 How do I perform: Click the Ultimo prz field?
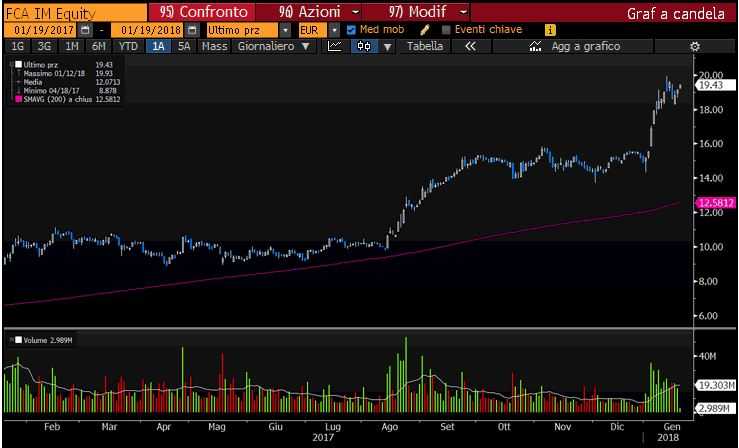[242, 30]
